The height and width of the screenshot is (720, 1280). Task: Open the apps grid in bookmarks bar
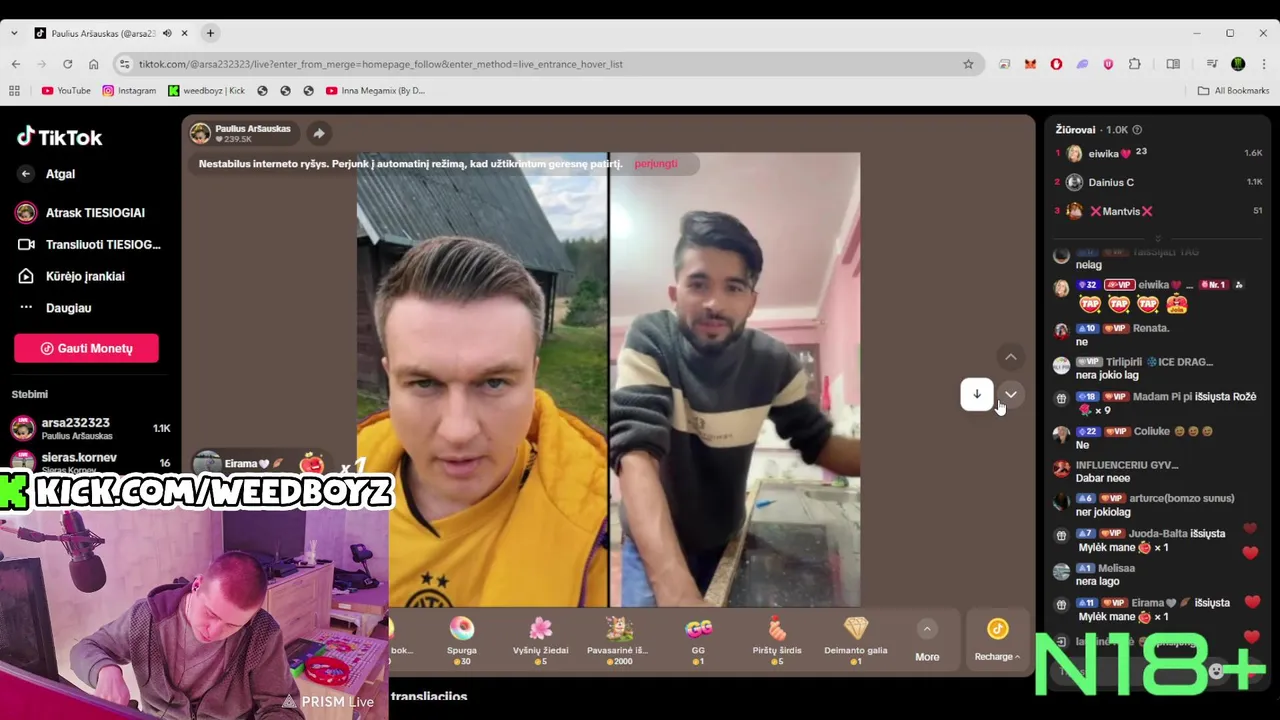click(14, 91)
